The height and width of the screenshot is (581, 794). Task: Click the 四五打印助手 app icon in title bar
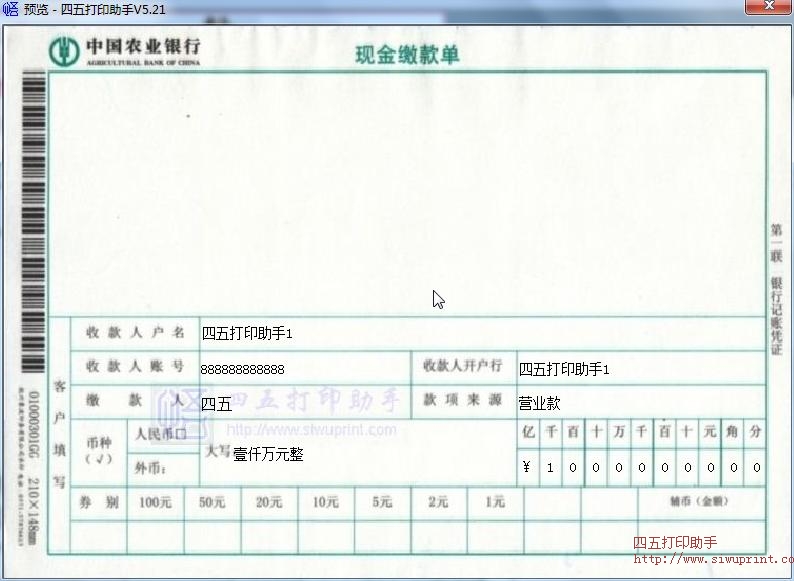coord(10,9)
